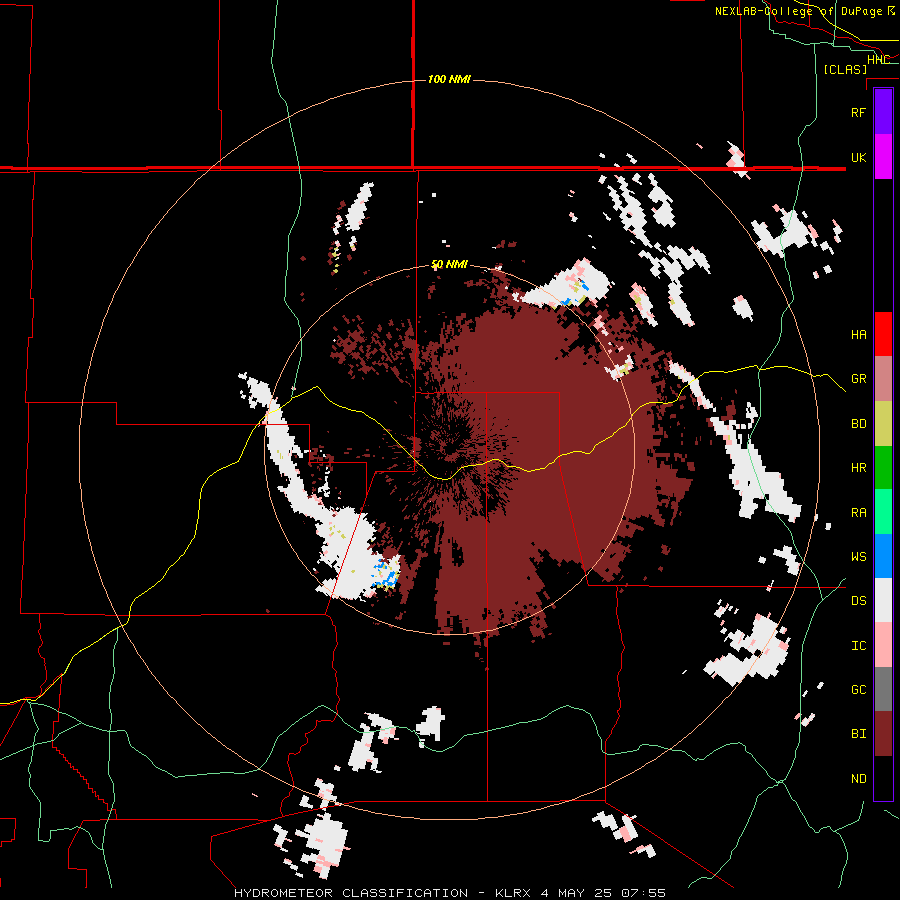This screenshot has width=900, height=900.
Task: Click the IC legend label
Action: (858, 646)
